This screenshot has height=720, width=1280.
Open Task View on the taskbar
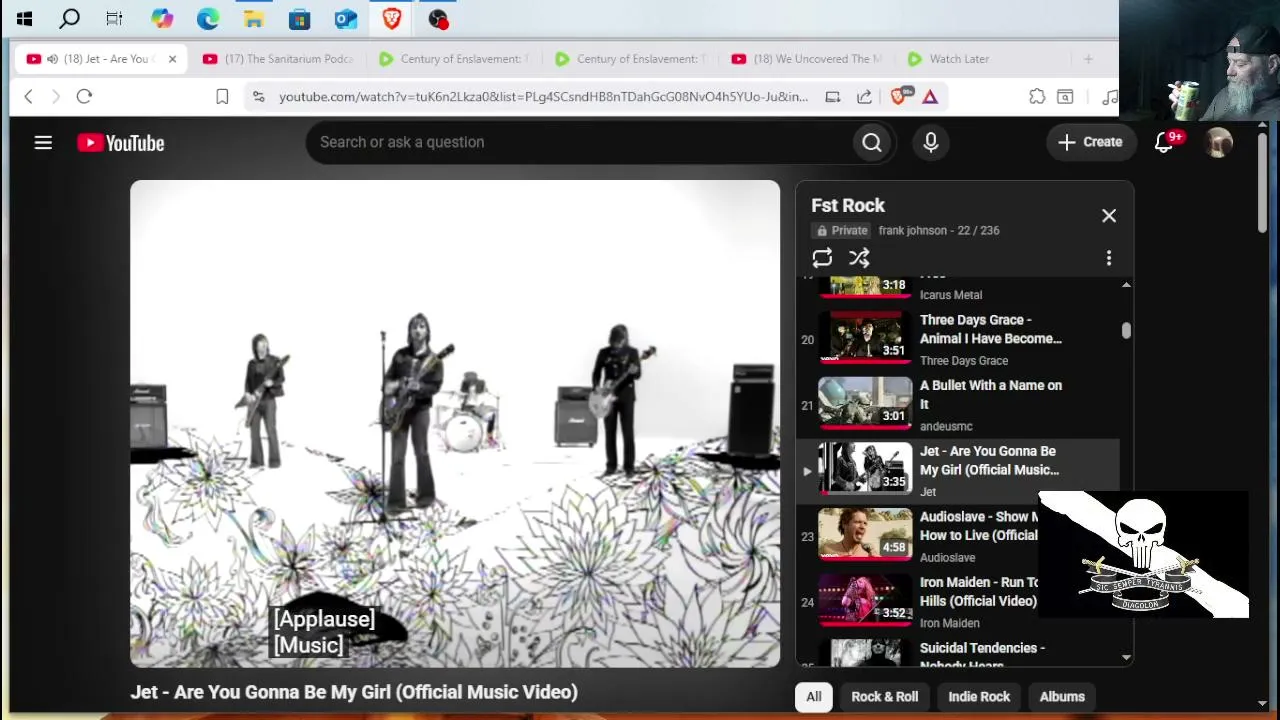[114, 18]
